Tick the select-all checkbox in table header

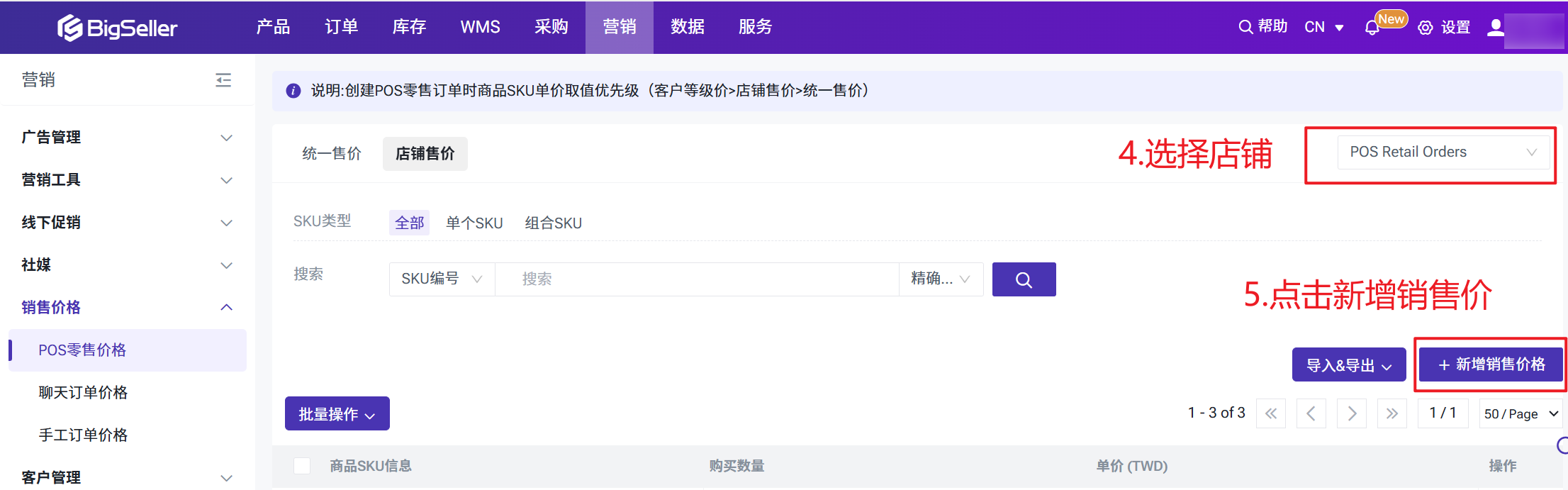(302, 466)
